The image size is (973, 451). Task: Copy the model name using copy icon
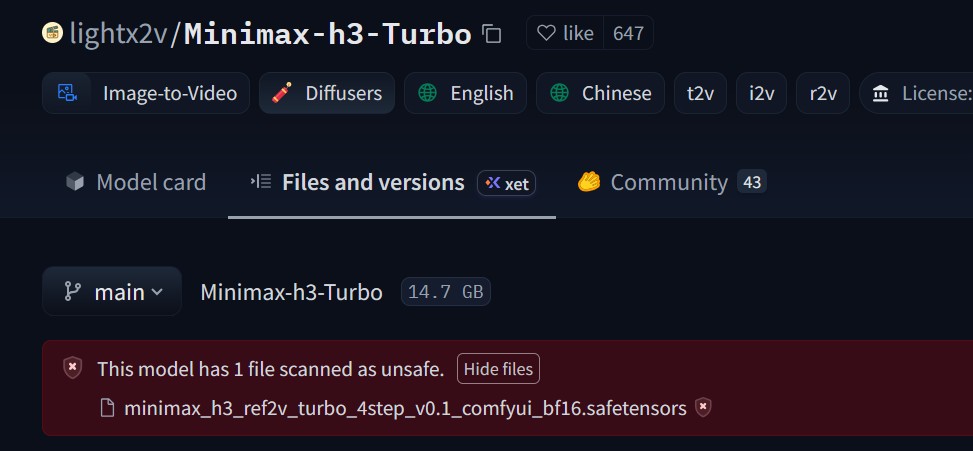click(x=492, y=33)
